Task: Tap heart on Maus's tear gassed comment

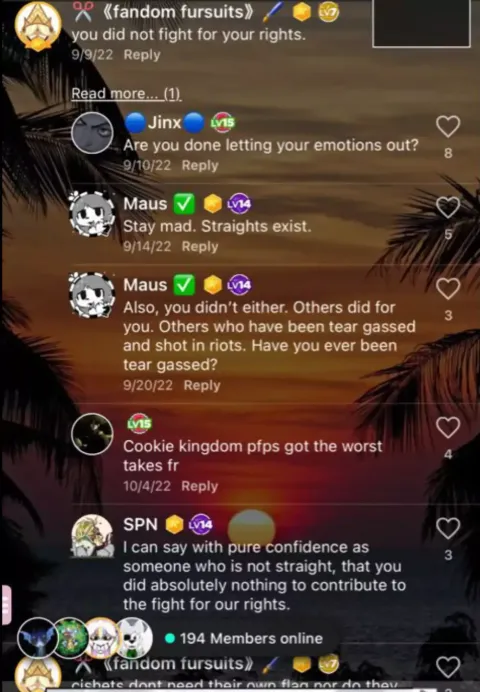Action: [448, 289]
